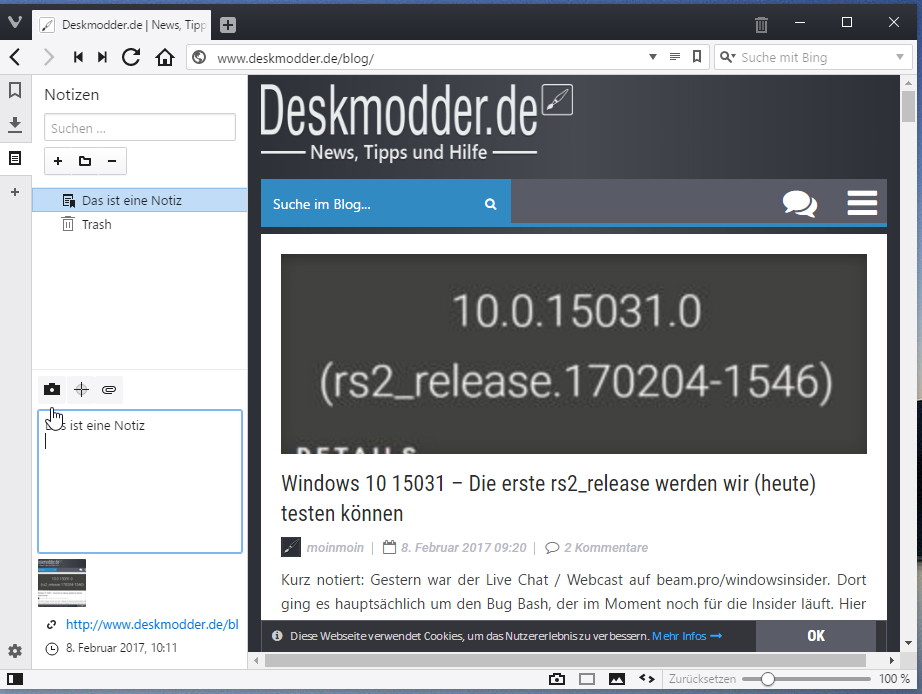Click the Suche mit Bing field
922x694 pixels.
click(815, 57)
